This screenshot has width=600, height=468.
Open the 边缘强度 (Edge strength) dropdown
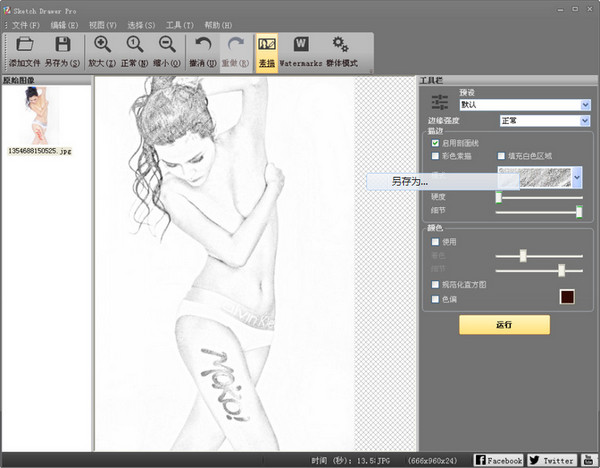tap(584, 121)
